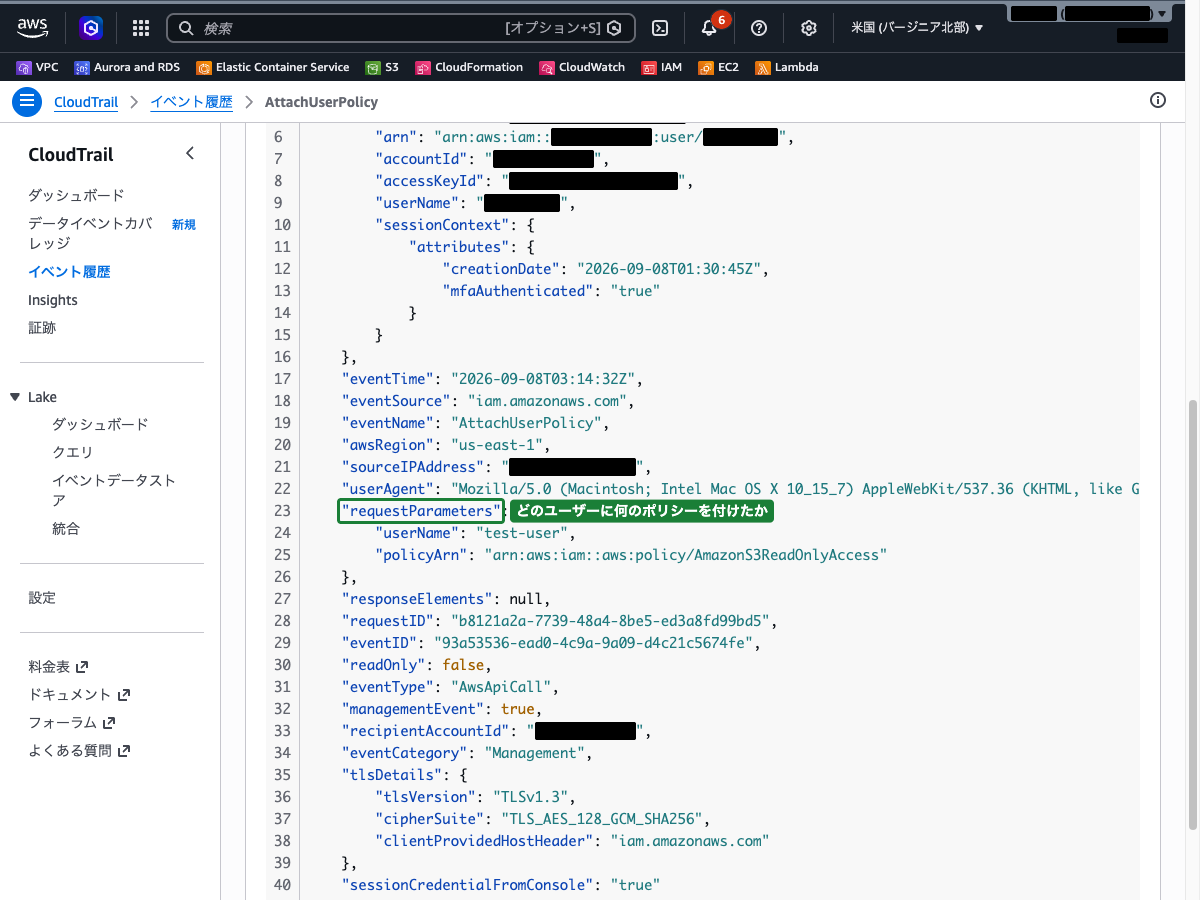Screen dimensions: 1200x900
Task: Open notifications bell with 6 badge
Action: coord(709,28)
